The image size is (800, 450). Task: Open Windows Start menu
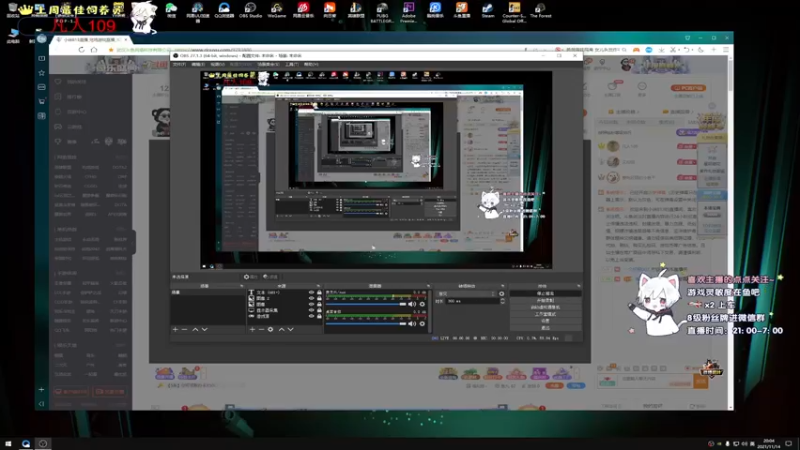click(x=8, y=443)
